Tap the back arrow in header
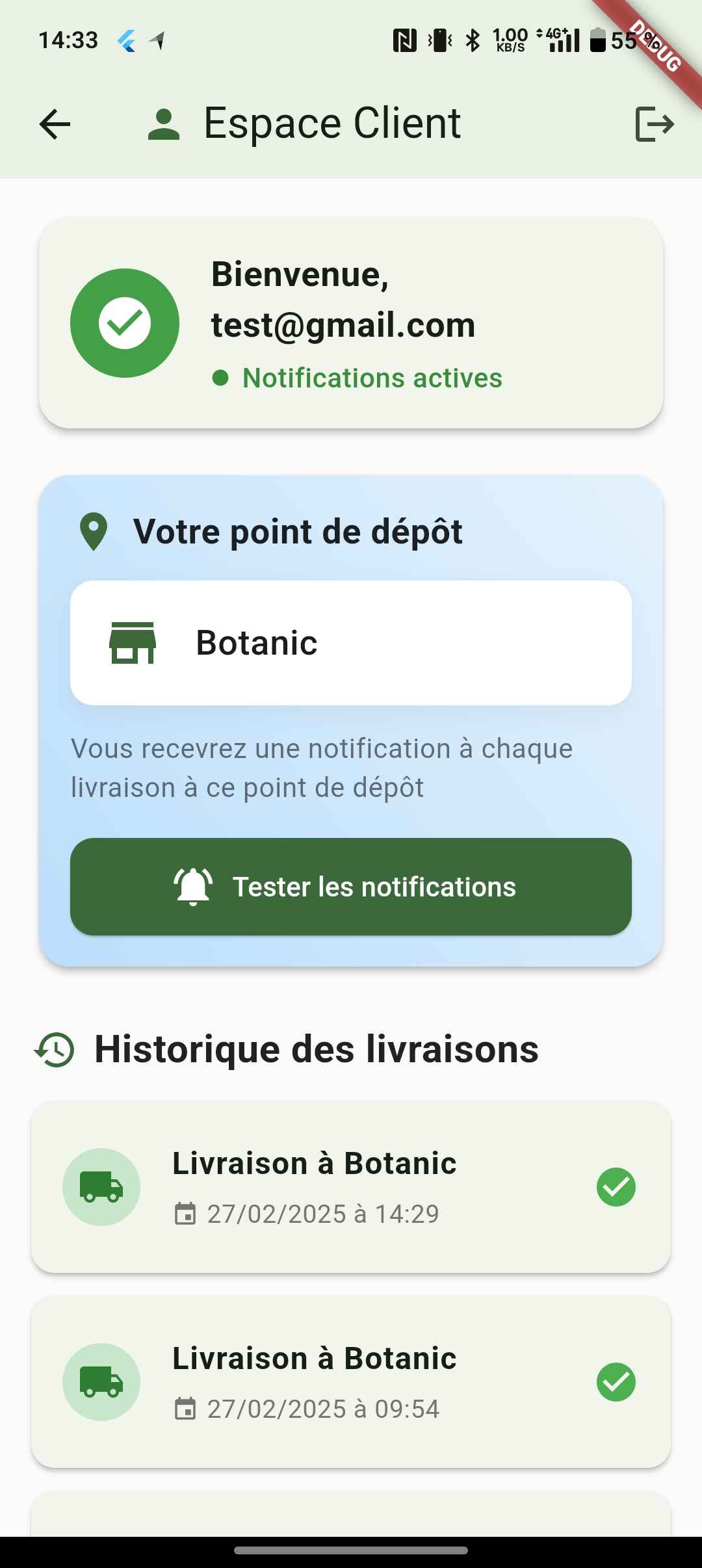702x1568 pixels. [55, 124]
